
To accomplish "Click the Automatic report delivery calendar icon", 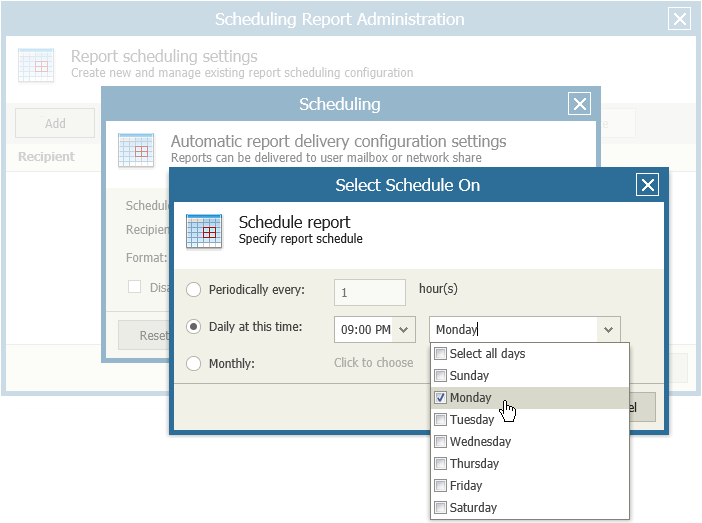I will click(x=136, y=149).
